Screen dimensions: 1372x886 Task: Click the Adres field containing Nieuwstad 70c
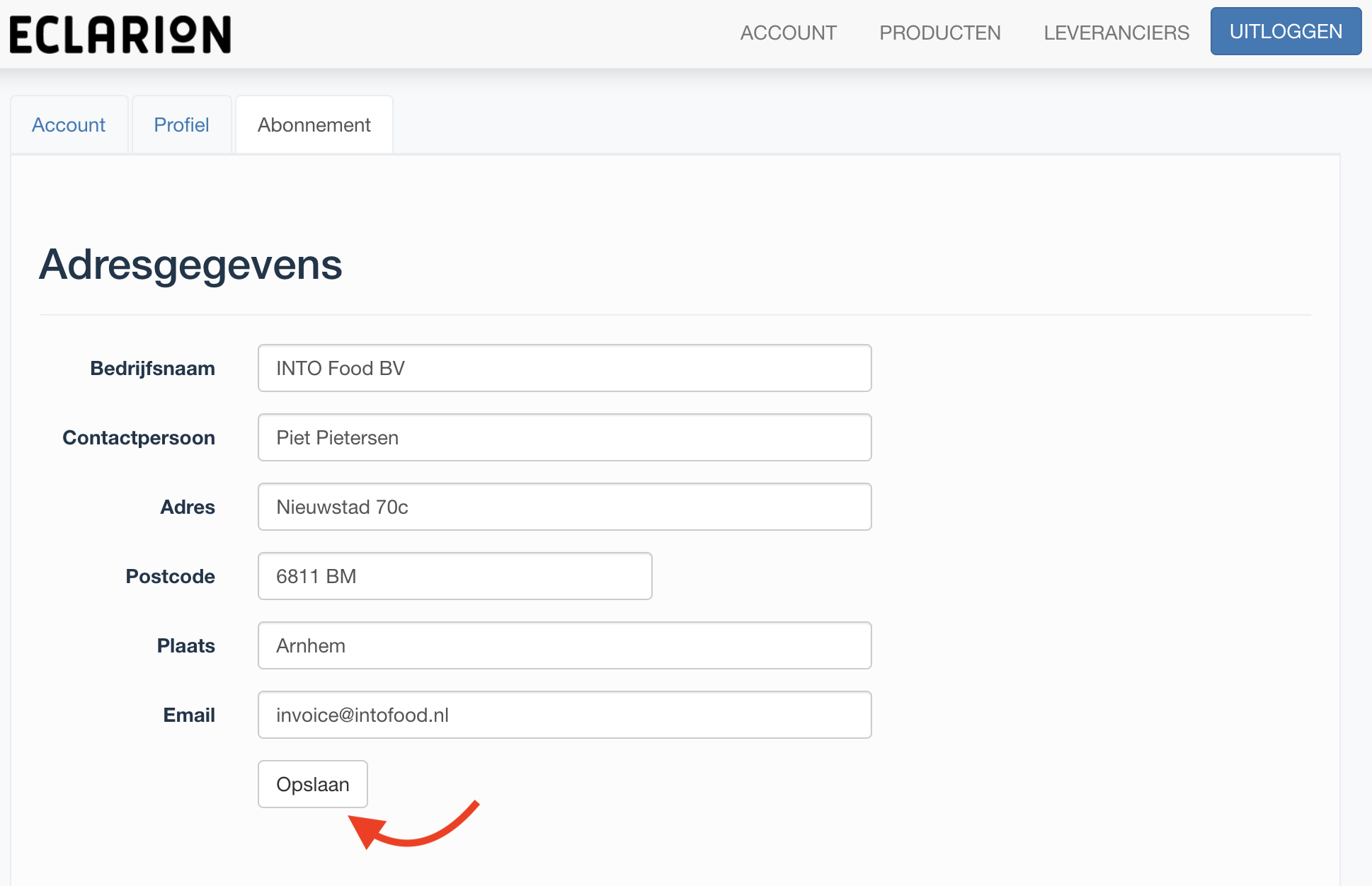(x=564, y=507)
